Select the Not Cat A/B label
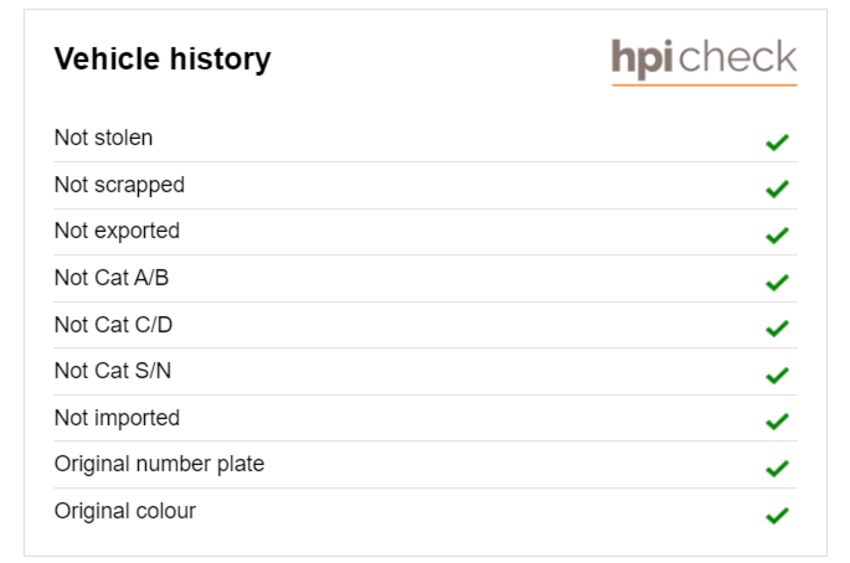Screen dimensions: 850x563 click(x=112, y=277)
